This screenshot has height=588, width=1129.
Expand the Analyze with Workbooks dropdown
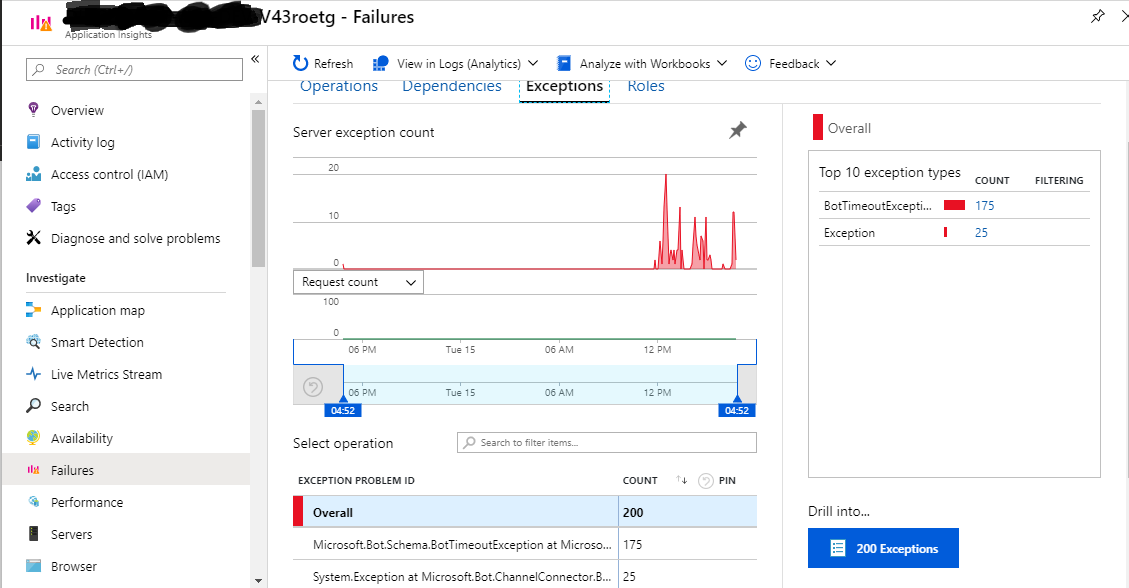[723, 63]
